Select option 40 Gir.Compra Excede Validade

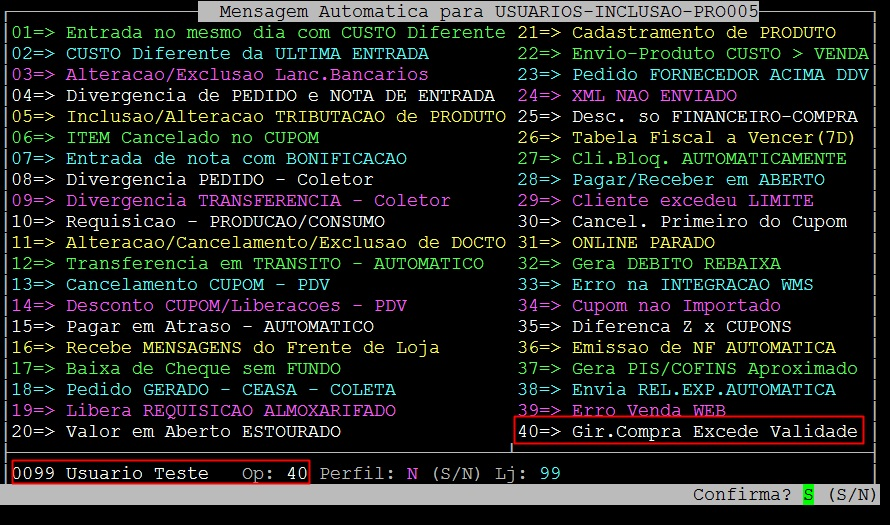click(687, 432)
